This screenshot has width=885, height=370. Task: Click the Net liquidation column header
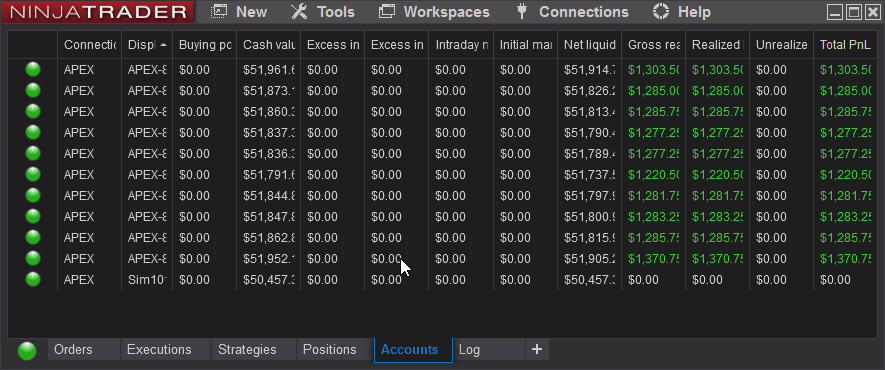tap(589, 45)
